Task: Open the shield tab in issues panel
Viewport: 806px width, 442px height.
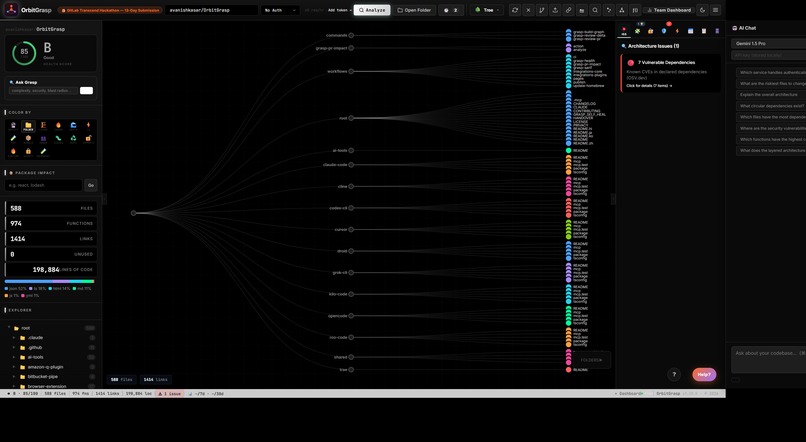Action: (664, 31)
